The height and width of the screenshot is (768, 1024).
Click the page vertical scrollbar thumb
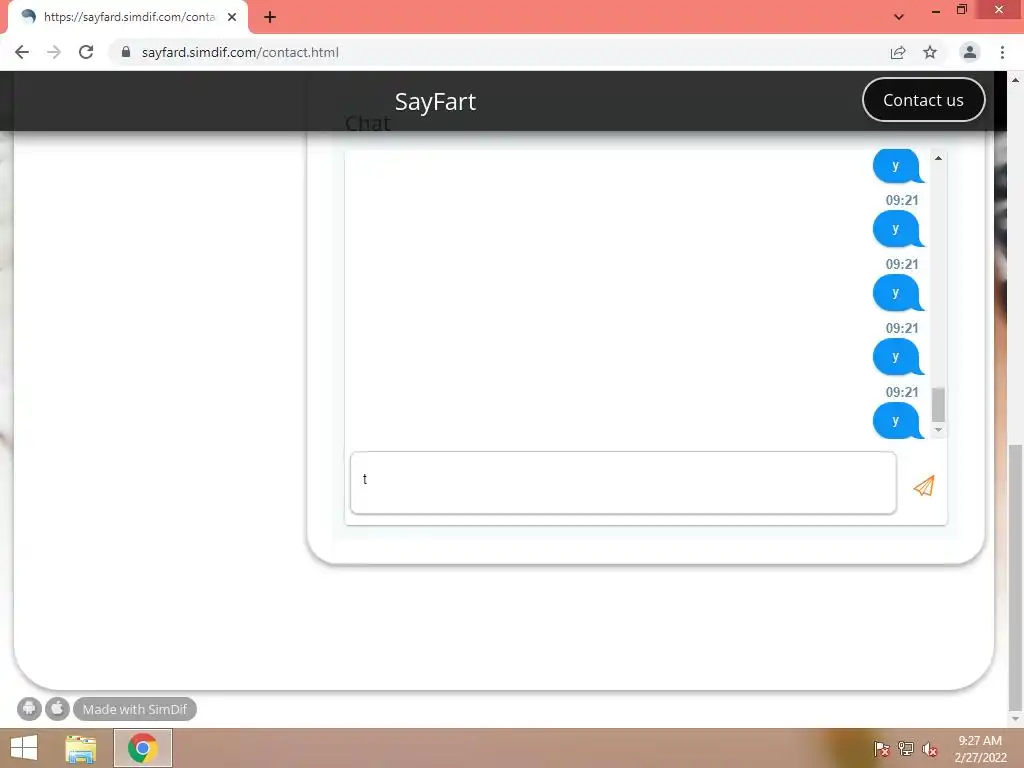1015,577
